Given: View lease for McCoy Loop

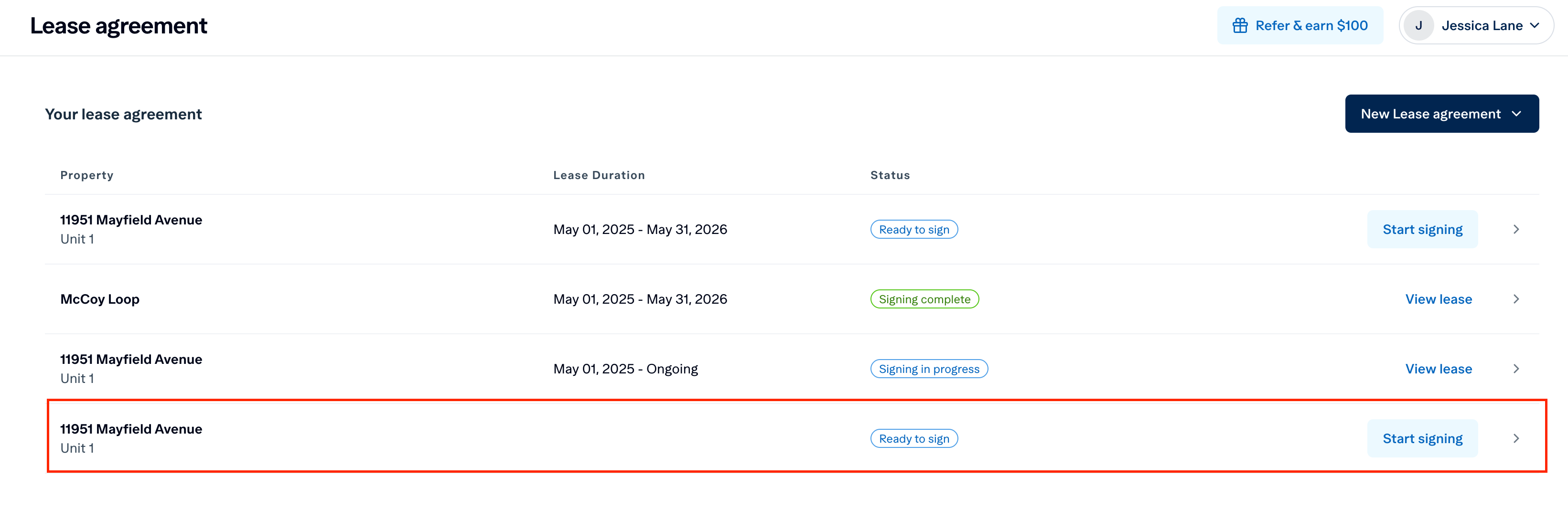Looking at the screenshot, I should tap(1438, 299).
